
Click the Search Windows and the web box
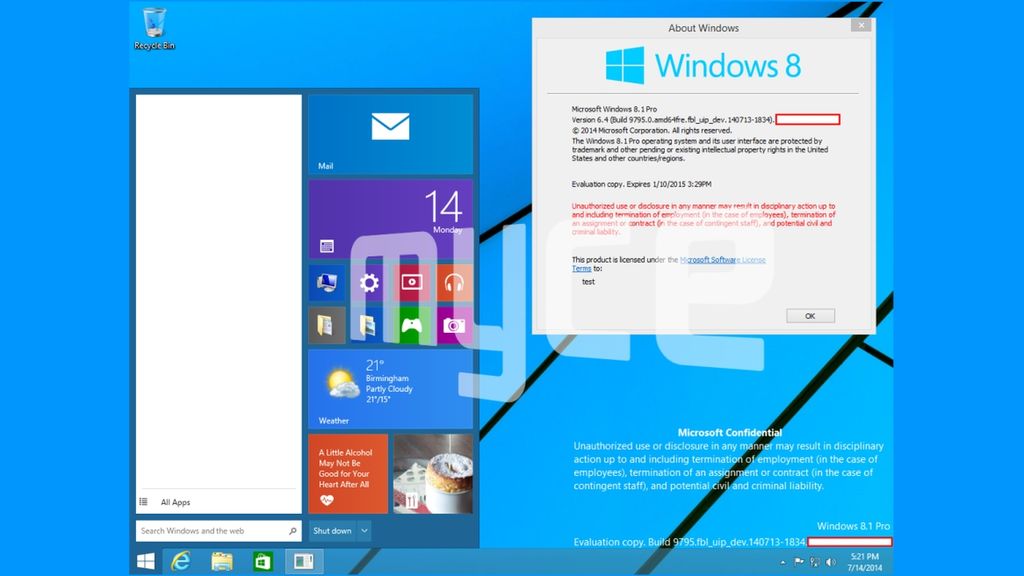pos(215,531)
